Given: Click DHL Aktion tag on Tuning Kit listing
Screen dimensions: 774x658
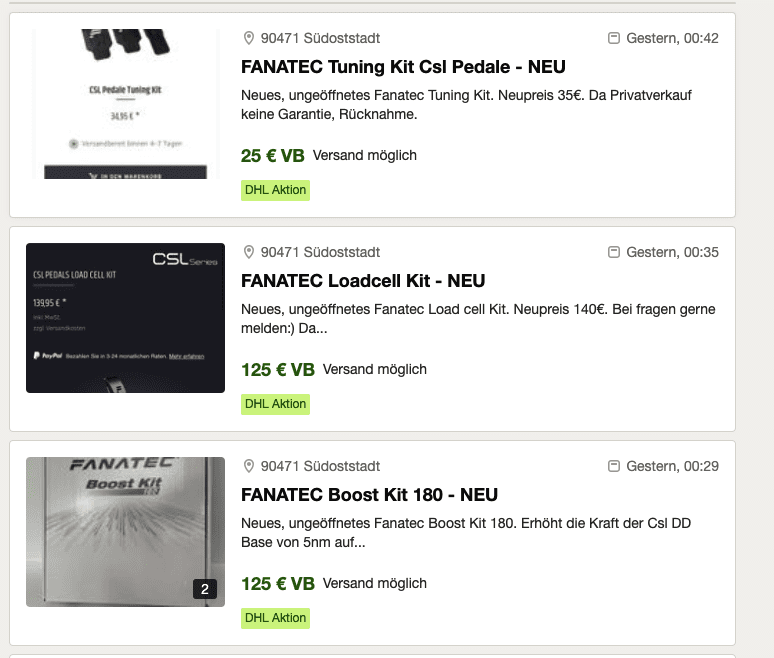Looking at the screenshot, I should point(275,190).
